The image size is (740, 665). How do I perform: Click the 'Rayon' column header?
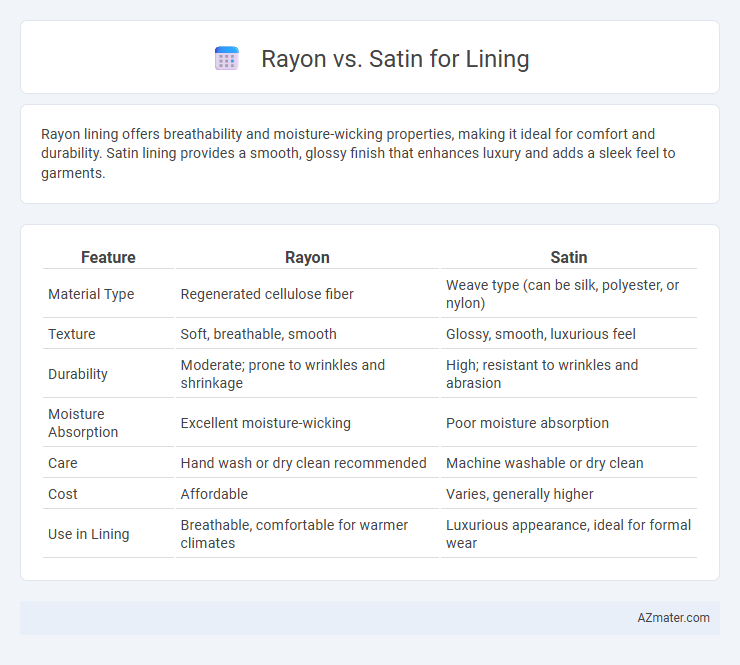(x=307, y=257)
